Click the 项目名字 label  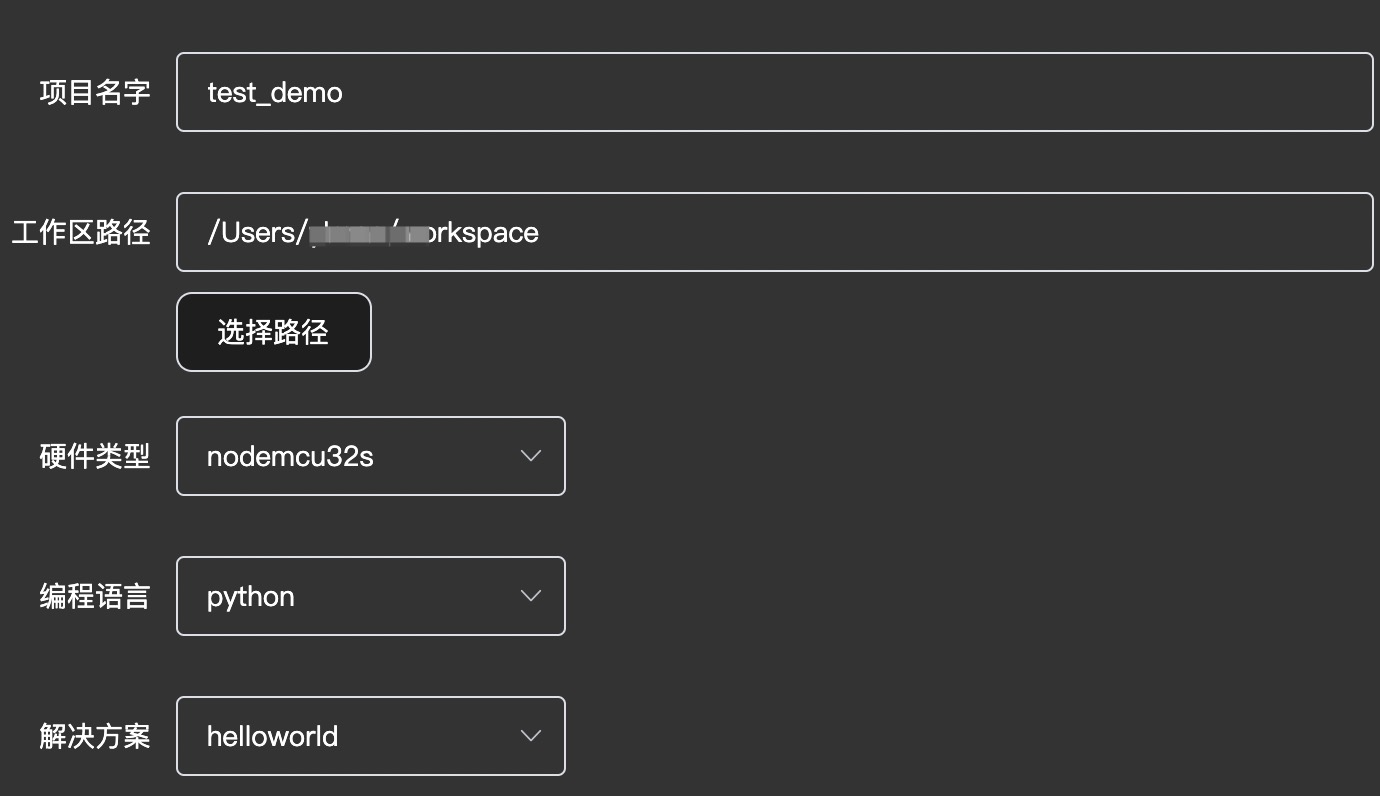click(x=95, y=92)
